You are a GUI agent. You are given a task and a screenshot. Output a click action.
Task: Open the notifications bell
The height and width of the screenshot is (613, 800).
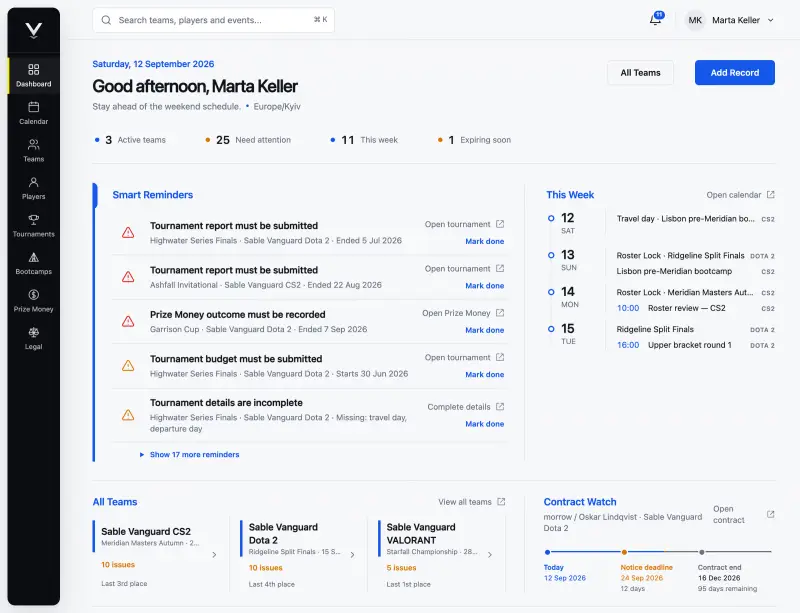[656, 19]
